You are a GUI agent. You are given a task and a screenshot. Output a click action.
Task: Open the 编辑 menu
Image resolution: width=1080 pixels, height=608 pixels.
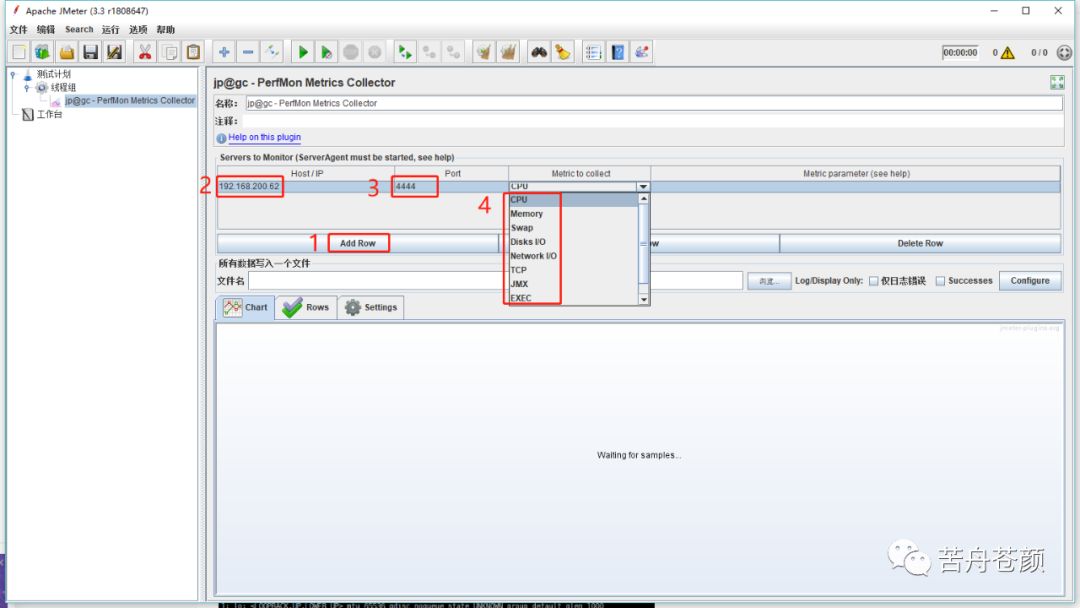click(x=45, y=30)
